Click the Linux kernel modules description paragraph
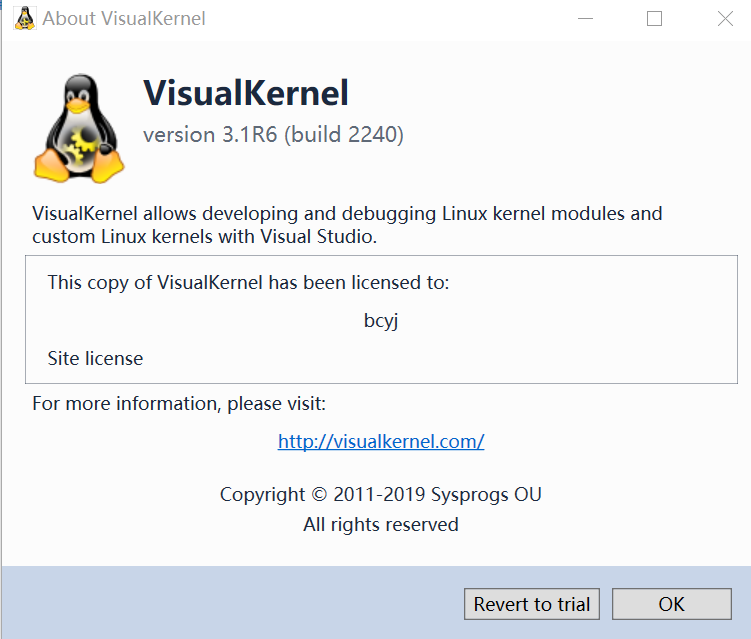 [x=347, y=225]
